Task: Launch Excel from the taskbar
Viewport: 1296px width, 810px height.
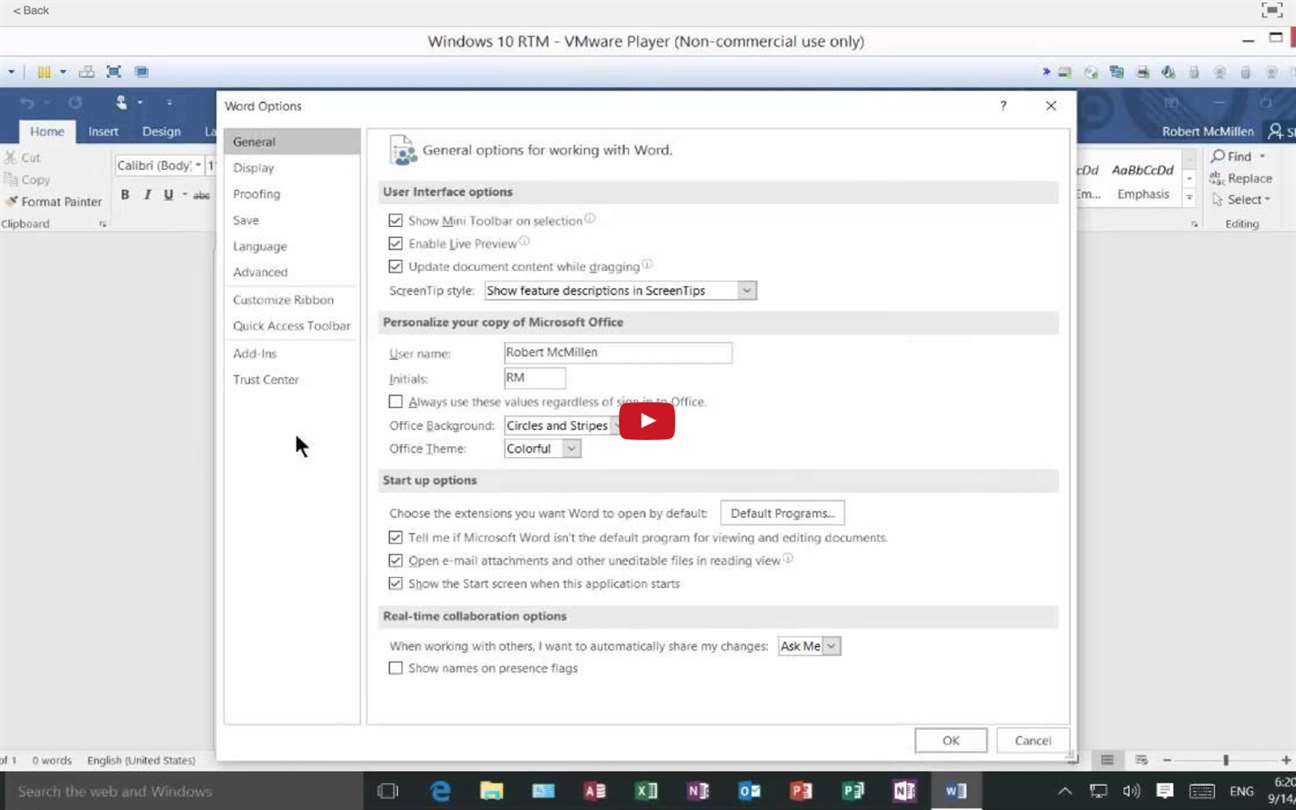Action: [x=647, y=791]
